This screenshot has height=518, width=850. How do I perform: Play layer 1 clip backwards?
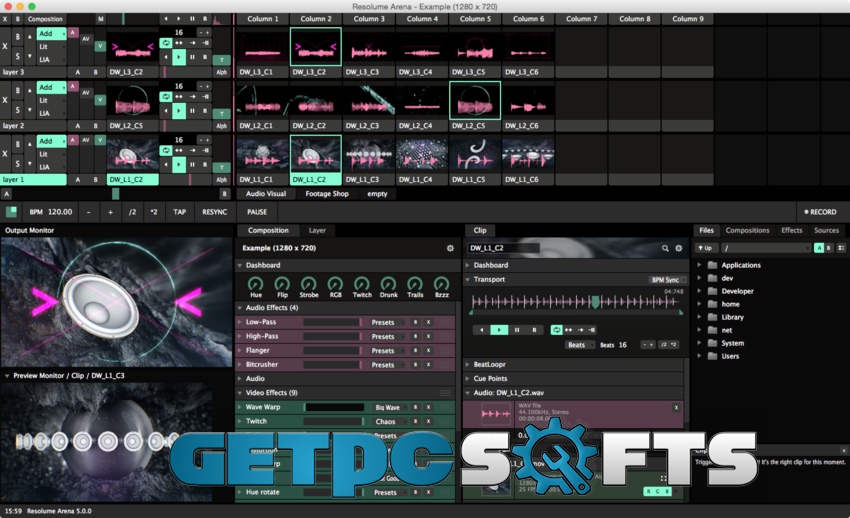click(x=166, y=164)
